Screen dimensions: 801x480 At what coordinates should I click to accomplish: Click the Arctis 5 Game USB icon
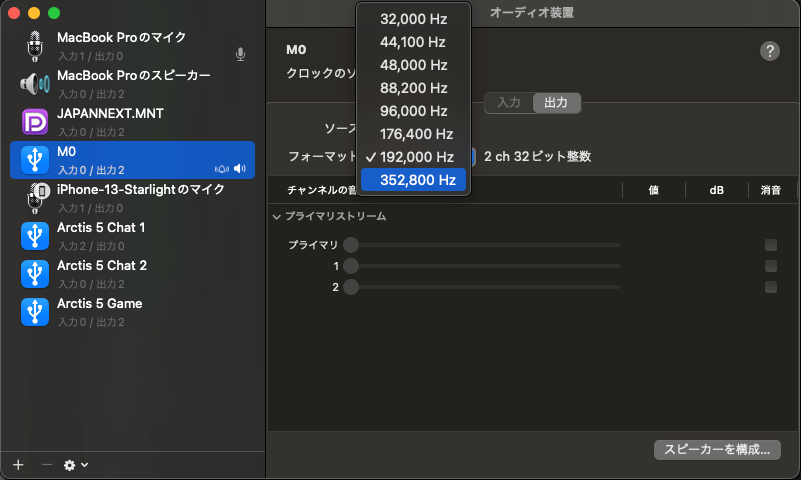click(x=35, y=311)
